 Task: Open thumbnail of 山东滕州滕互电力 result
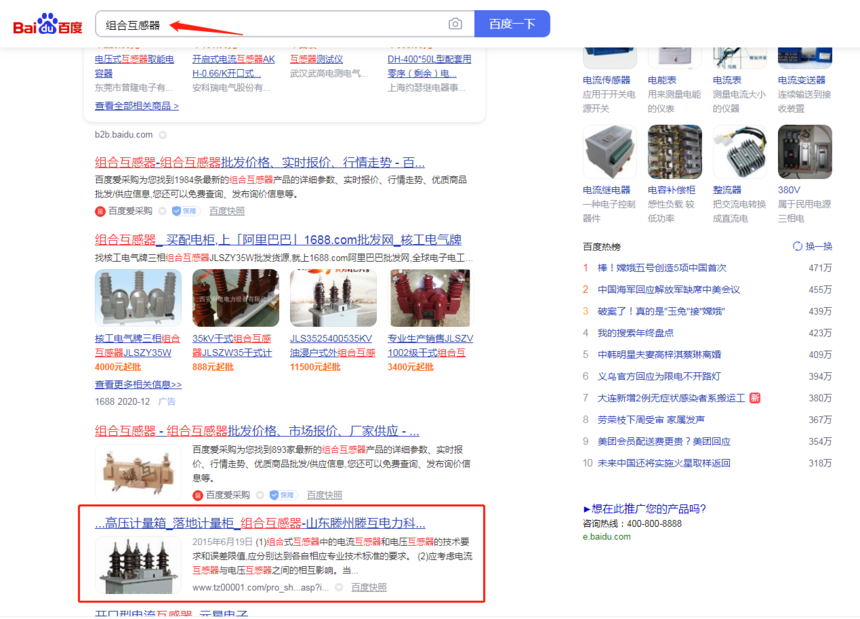[x=138, y=565]
